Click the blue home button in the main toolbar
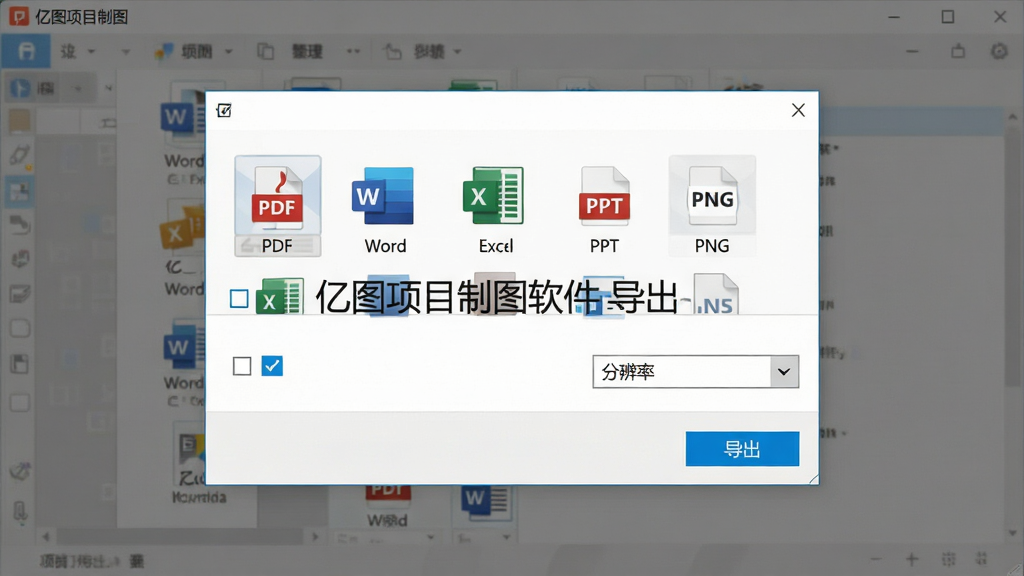The height and width of the screenshot is (576, 1024). point(26,51)
